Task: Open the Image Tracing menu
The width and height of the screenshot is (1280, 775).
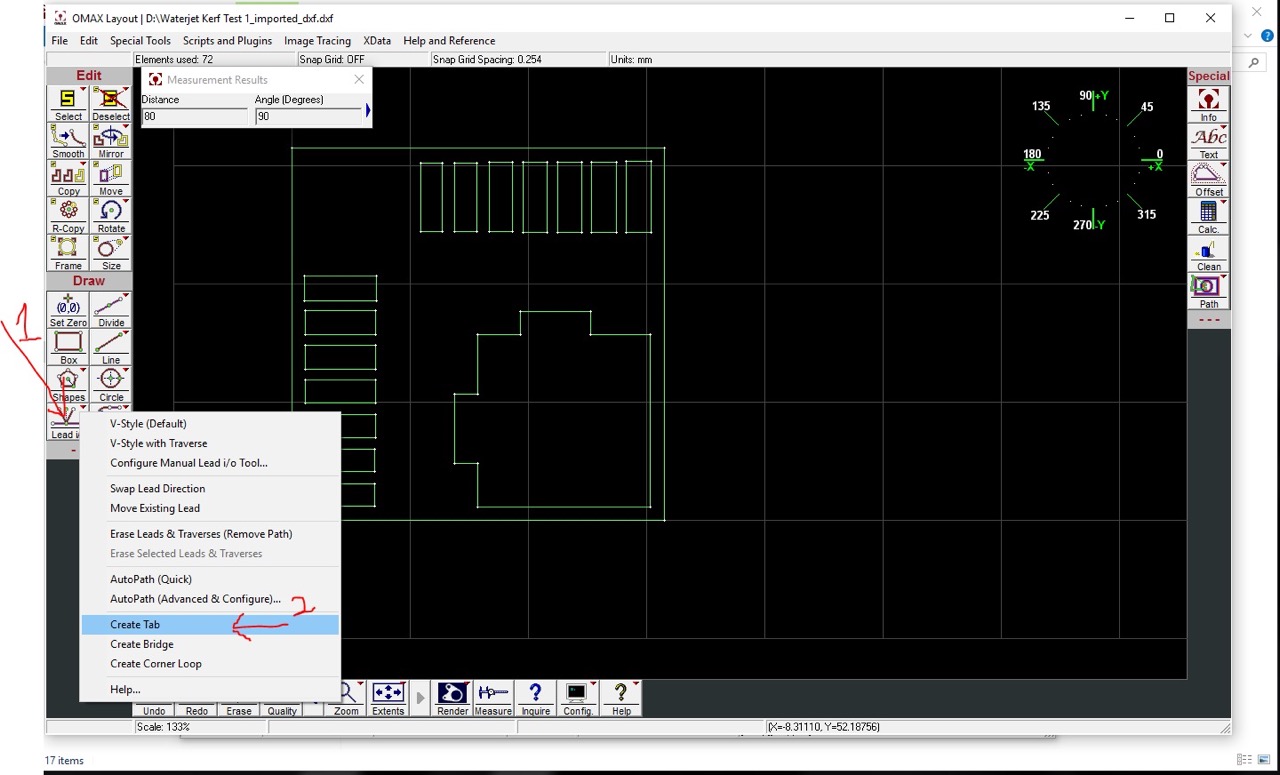Action: pyautogui.click(x=317, y=41)
